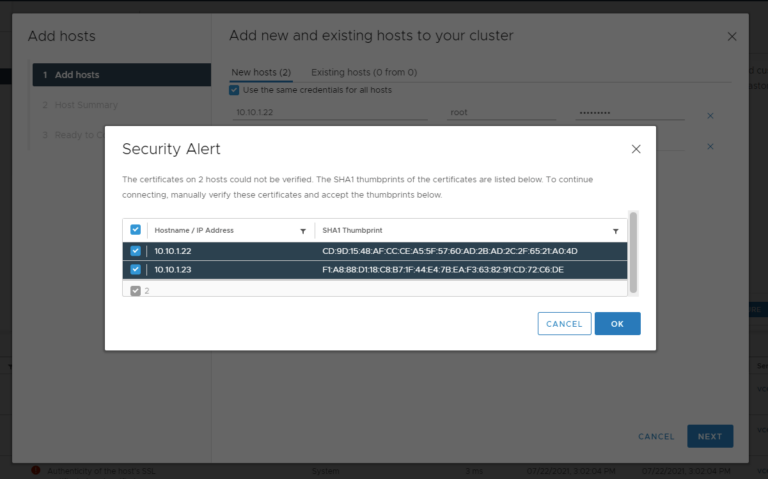Viewport: 768px width, 479px height.
Task: Select the thumbprint starting with CD:9D:15
Action: [x=450, y=251]
